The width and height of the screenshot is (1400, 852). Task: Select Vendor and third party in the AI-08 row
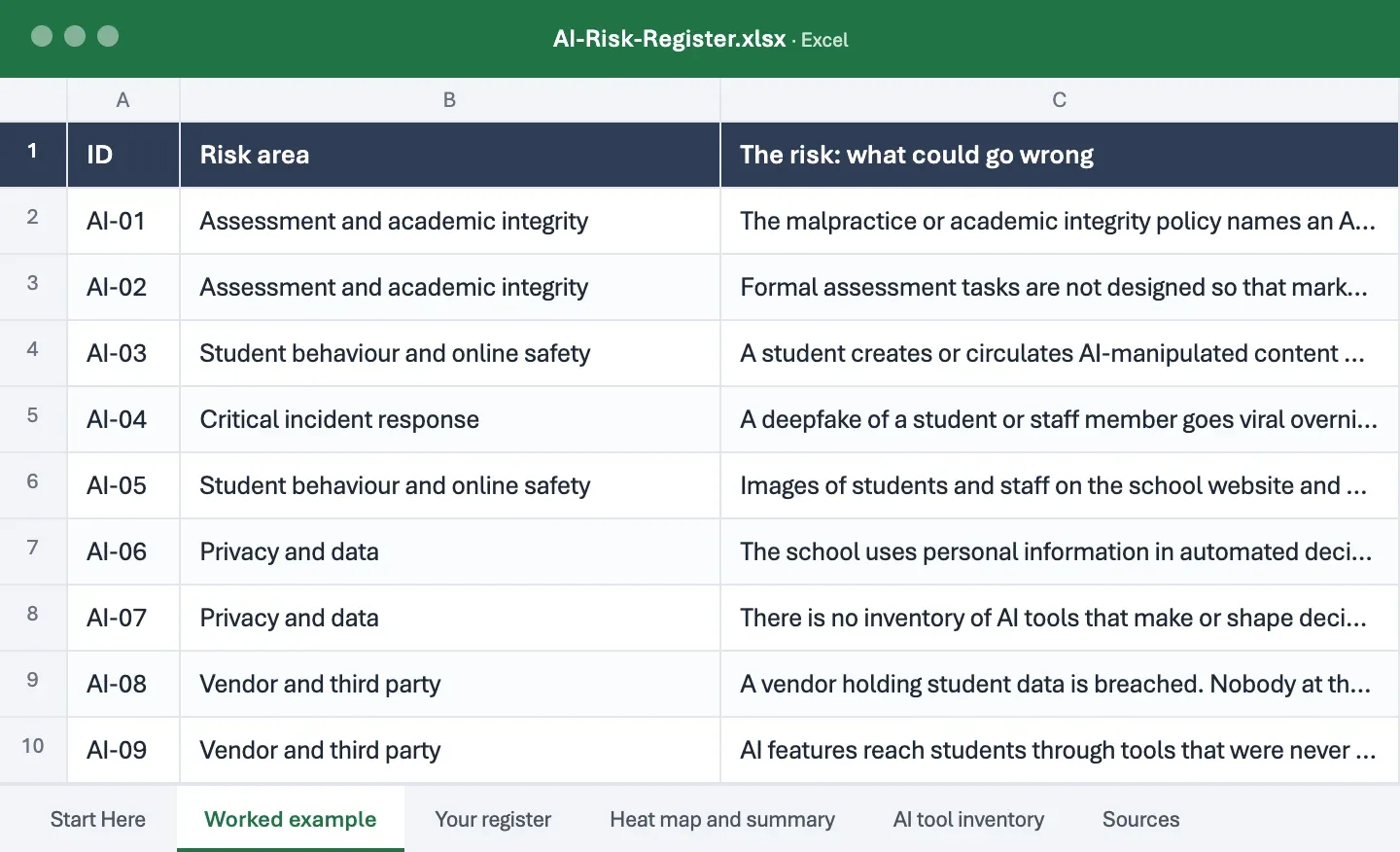(450, 684)
